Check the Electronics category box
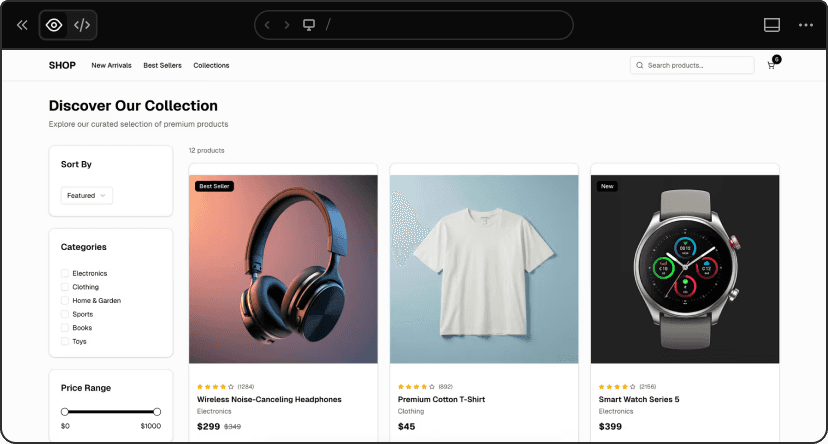This screenshot has height=444, width=828. tap(65, 273)
